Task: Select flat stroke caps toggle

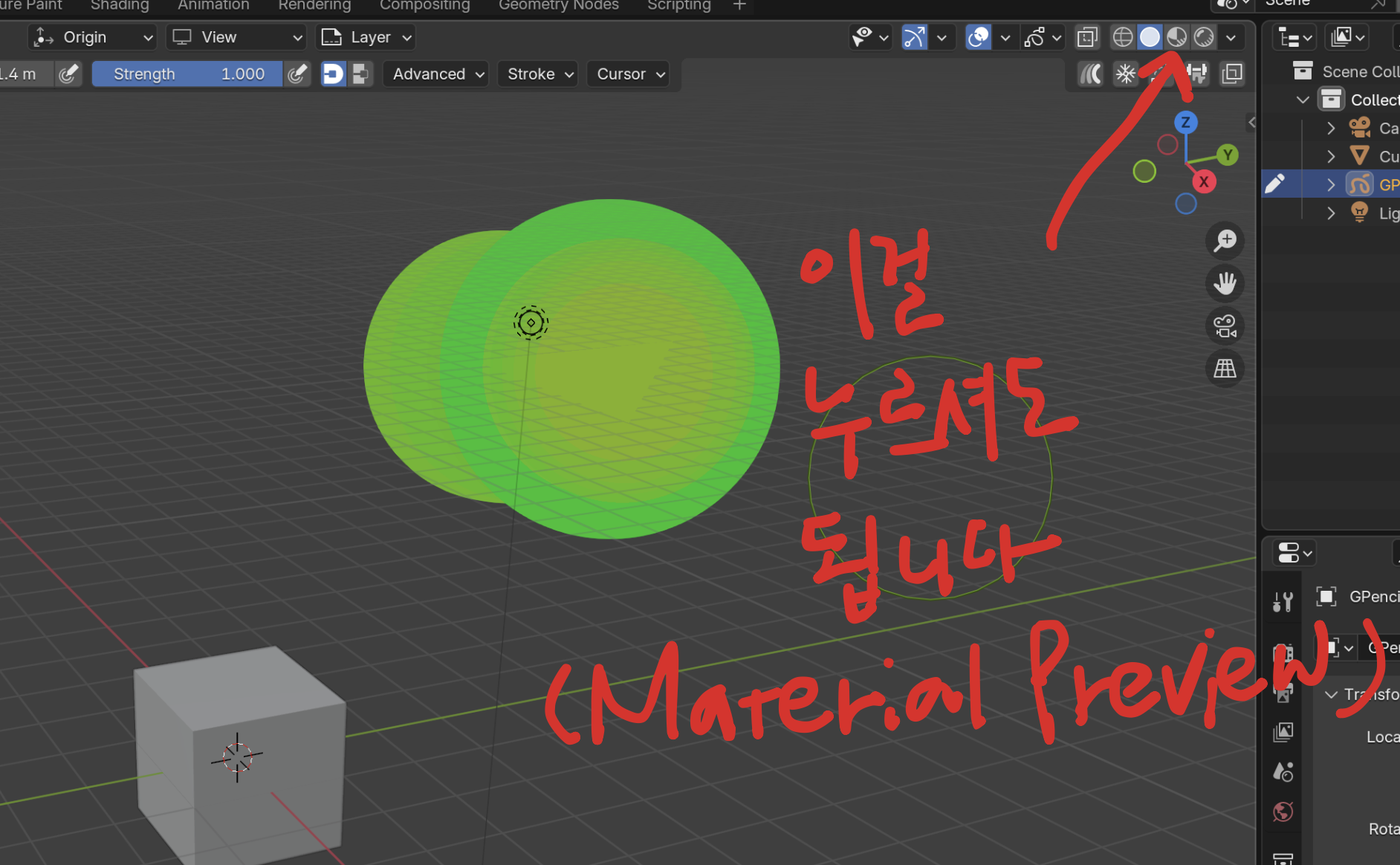Action: (x=360, y=74)
